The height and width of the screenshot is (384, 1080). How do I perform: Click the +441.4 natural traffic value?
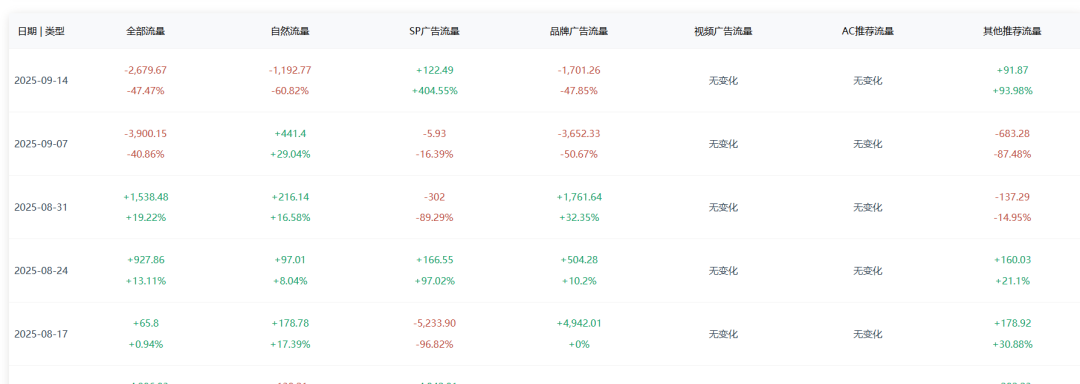click(x=290, y=134)
